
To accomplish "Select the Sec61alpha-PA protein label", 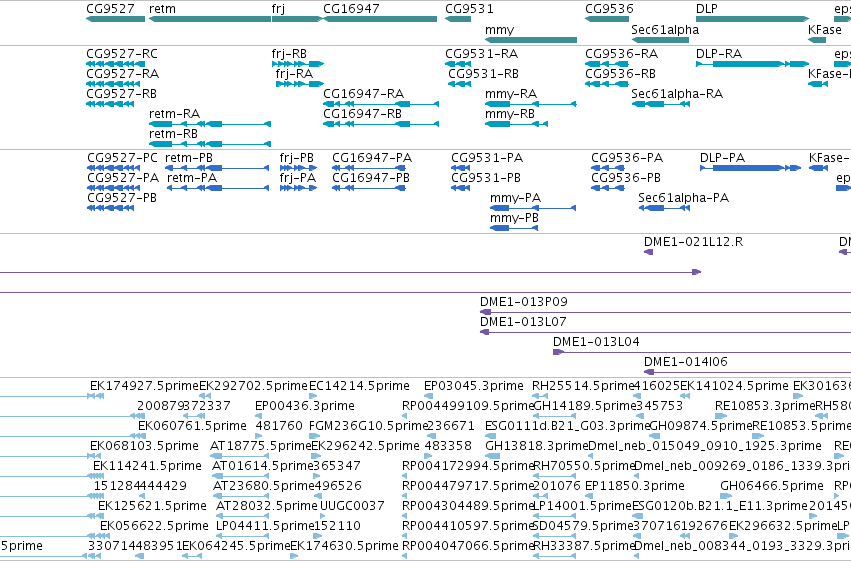I will pyautogui.click(x=684, y=198).
